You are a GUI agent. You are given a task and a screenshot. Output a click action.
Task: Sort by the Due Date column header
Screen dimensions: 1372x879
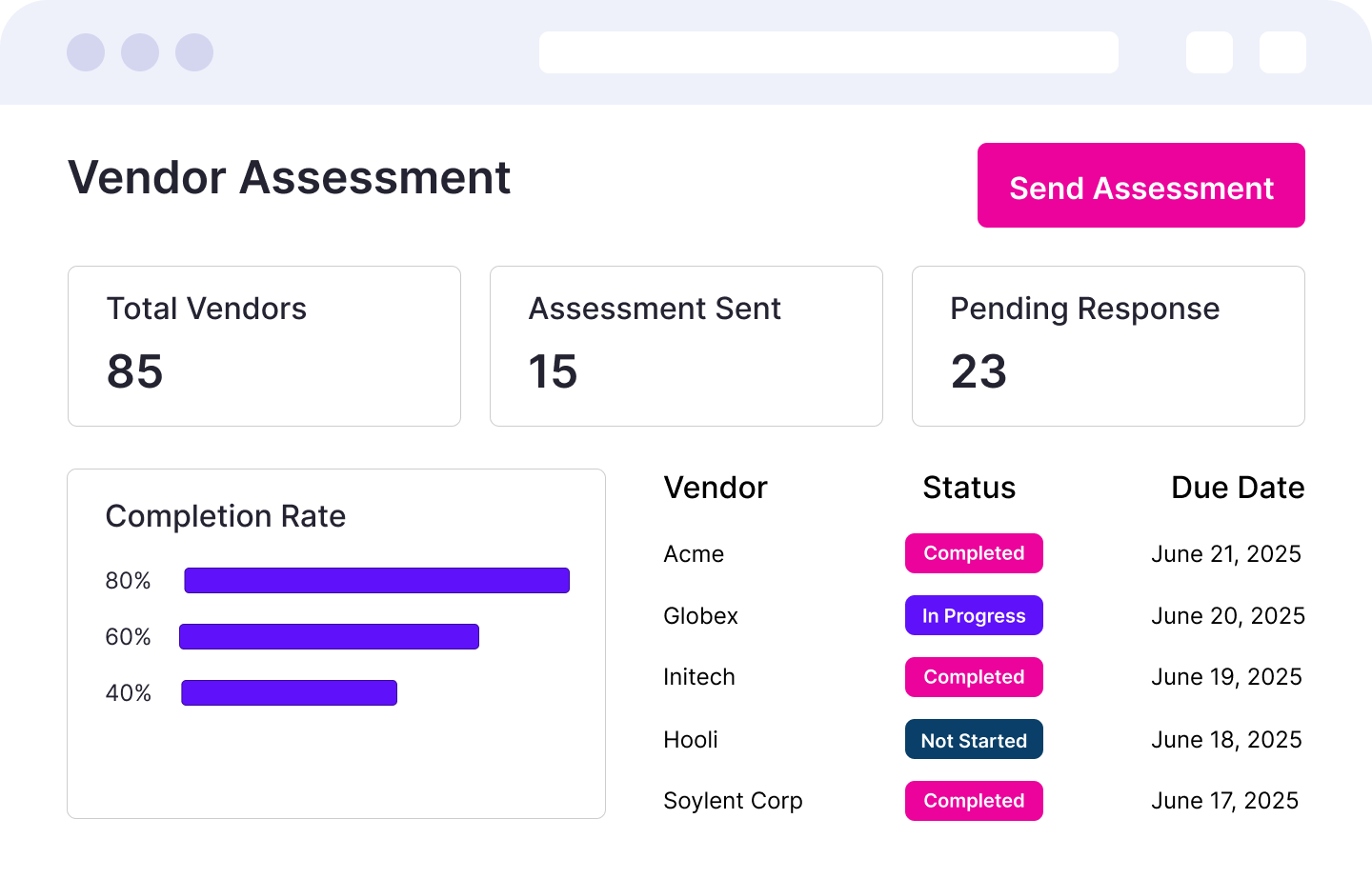[1237, 488]
